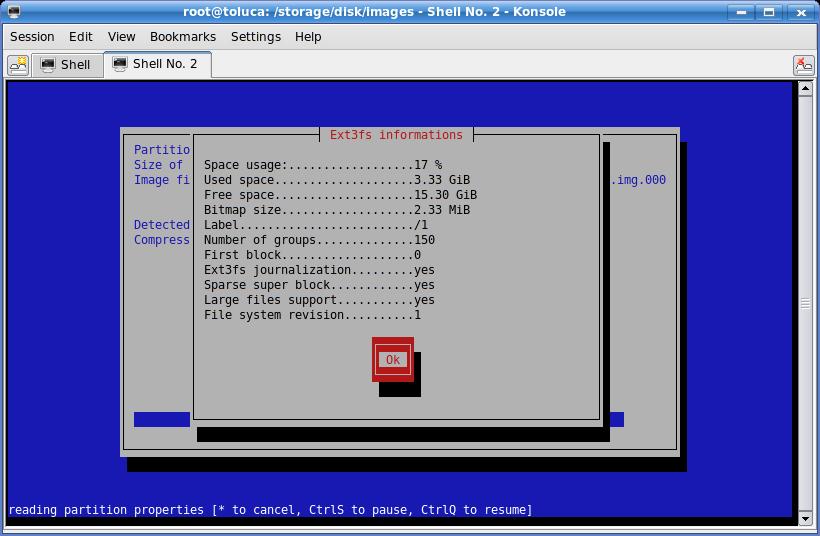Click the Konsole window menu icon in title bar
The width and height of the screenshot is (820, 536).
(14, 12)
